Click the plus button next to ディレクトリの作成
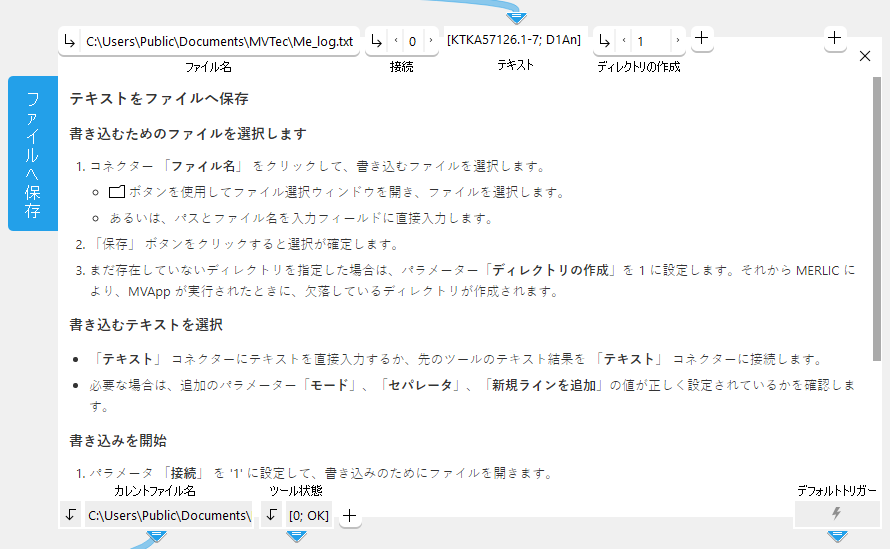The width and height of the screenshot is (890, 549). click(702, 39)
